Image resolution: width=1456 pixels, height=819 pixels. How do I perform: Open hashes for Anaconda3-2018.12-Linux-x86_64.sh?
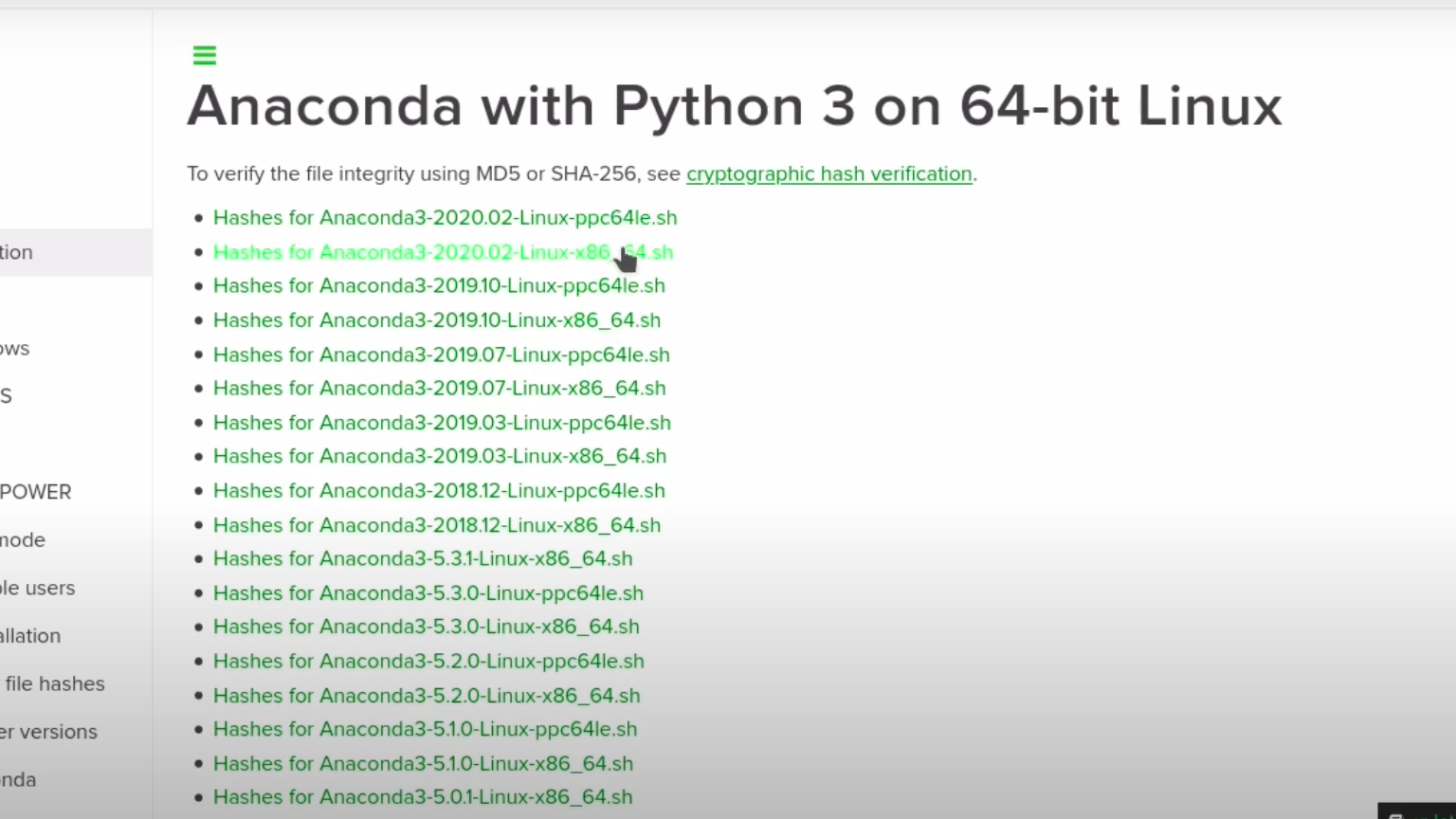coord(436,525)
